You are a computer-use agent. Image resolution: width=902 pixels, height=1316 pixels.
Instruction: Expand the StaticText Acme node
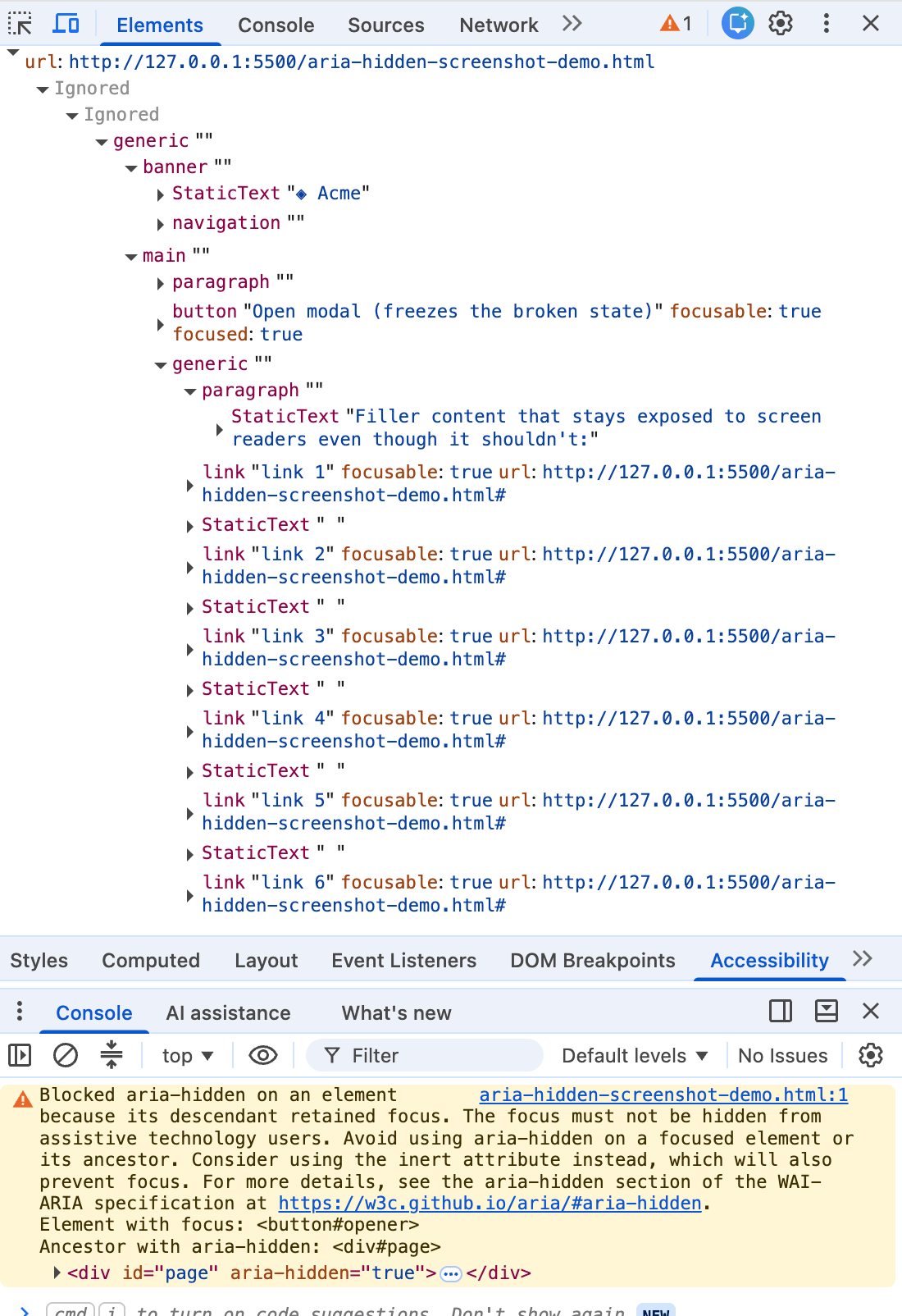click(x=161, y=194)
